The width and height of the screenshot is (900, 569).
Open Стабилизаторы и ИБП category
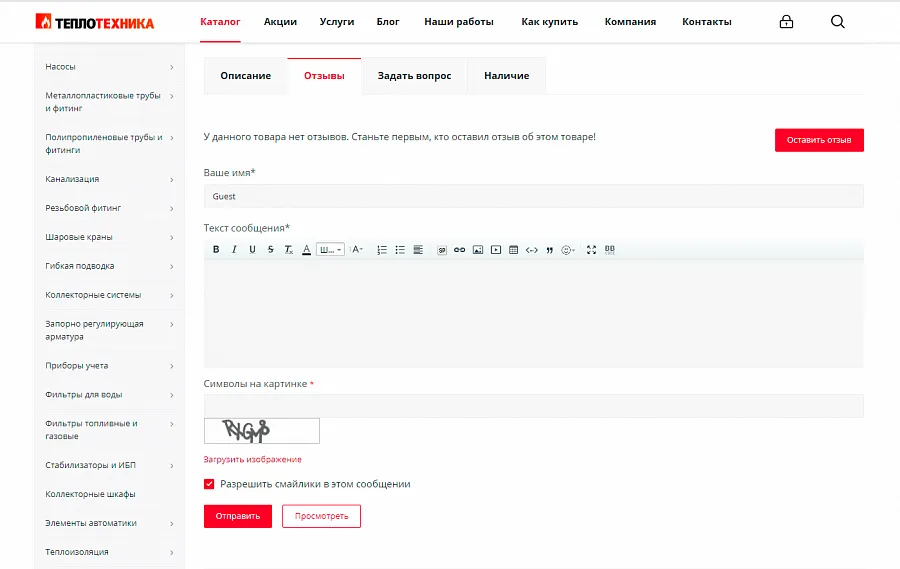(x=91, y=465)
